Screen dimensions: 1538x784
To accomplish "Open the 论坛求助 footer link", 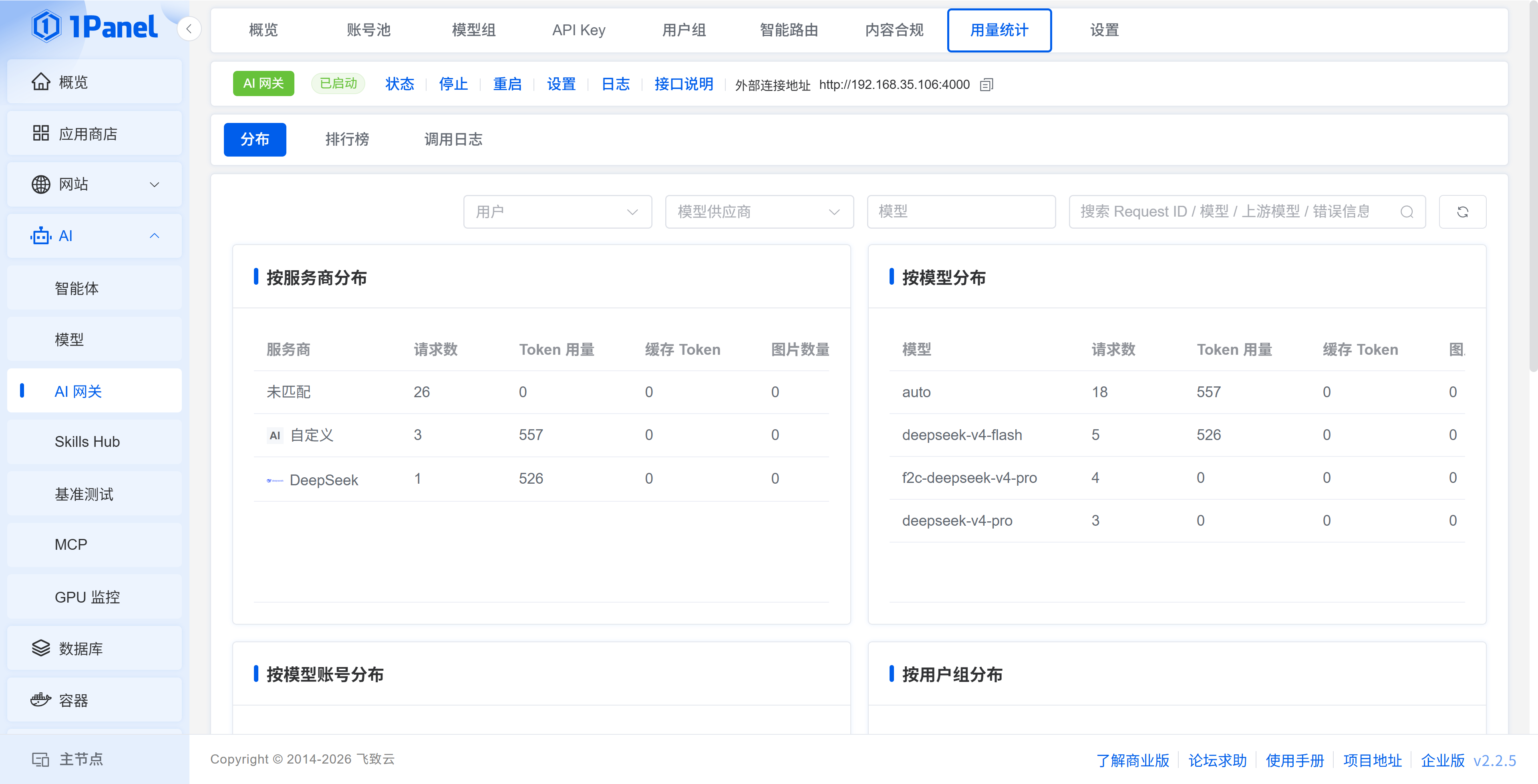I will (1218, 760).
